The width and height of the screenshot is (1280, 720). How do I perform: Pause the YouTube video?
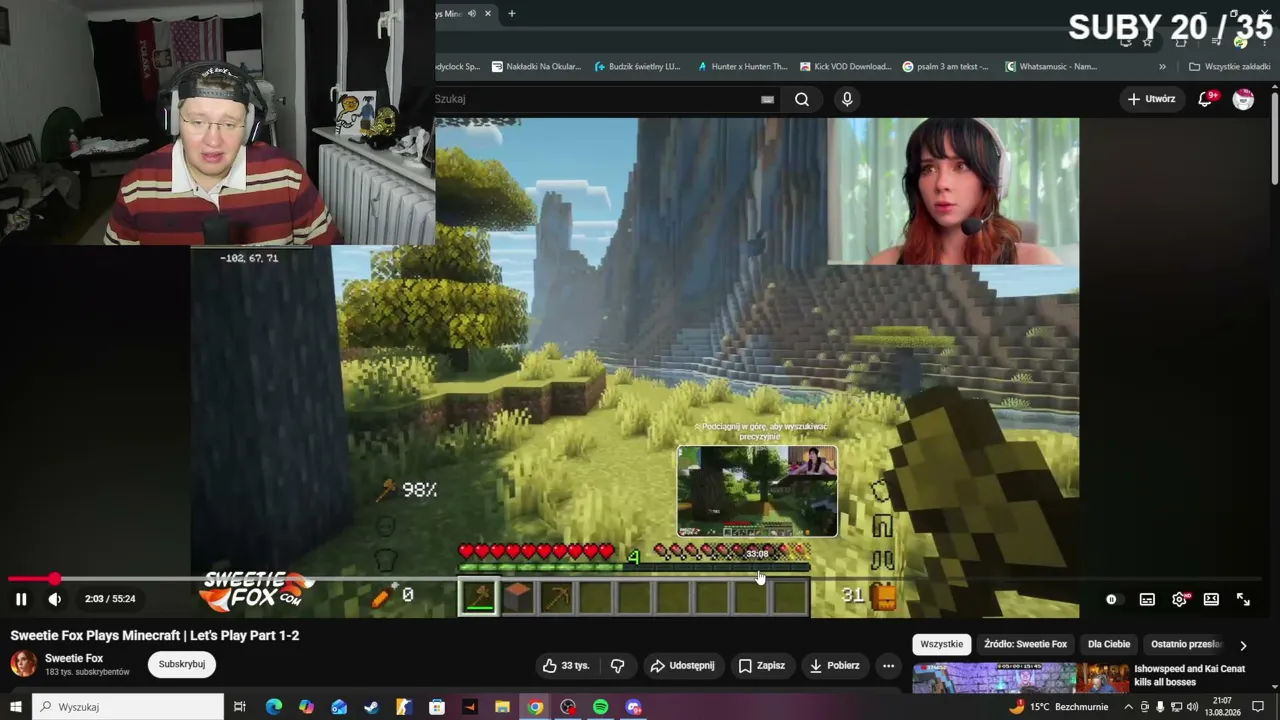pyautogui.click(x=21, y=599)
